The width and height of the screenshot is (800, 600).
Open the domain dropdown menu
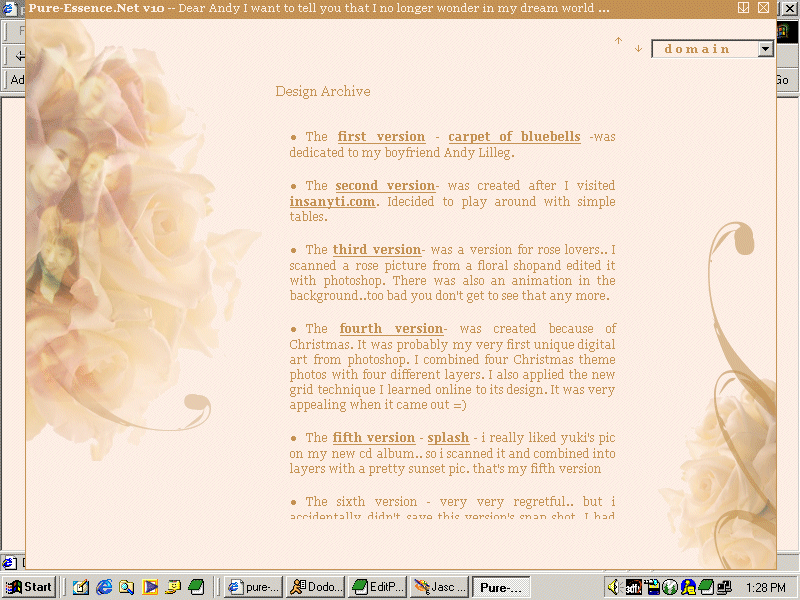coord(765,49)
